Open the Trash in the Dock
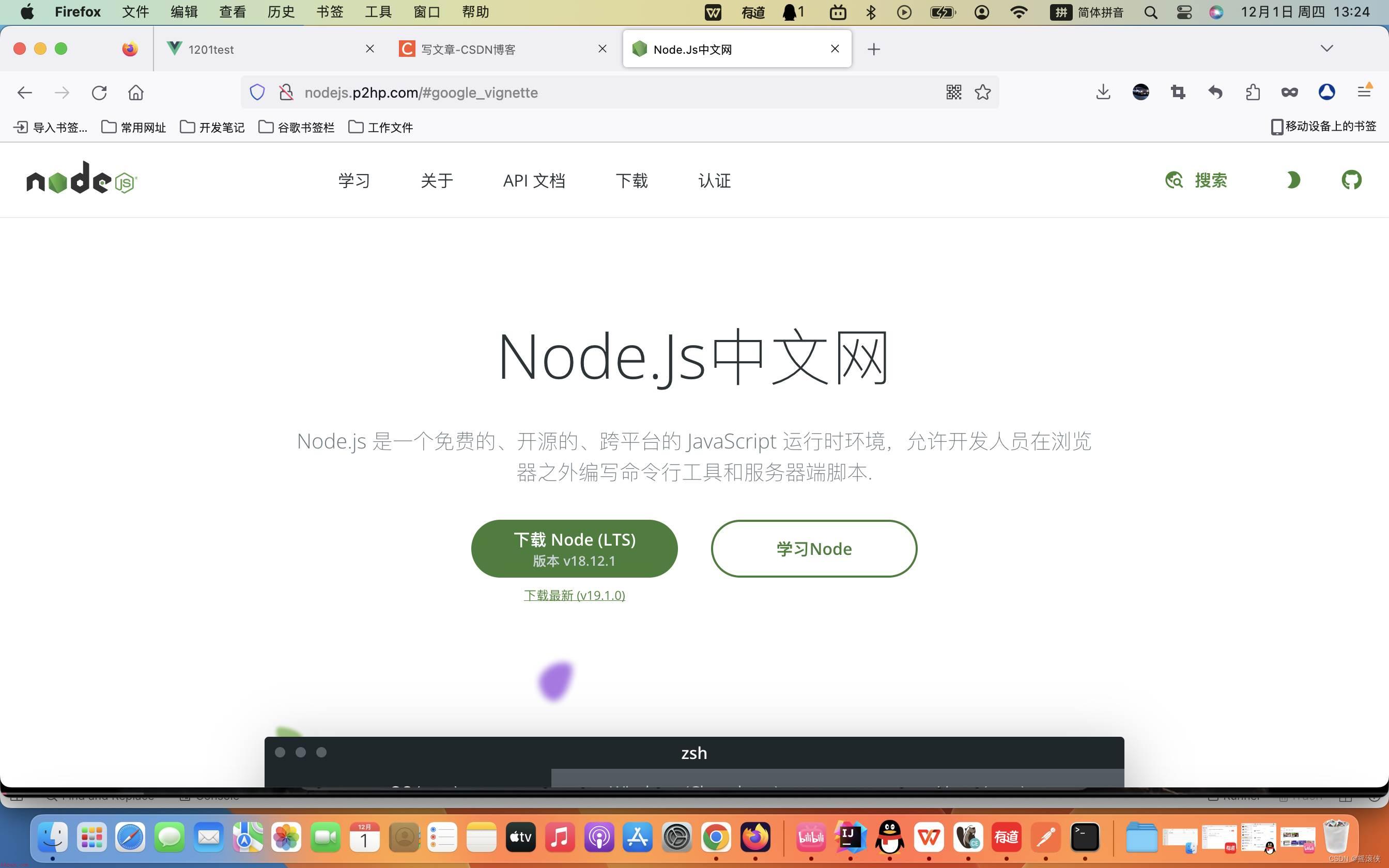The height and width of the screenshot is (868, 1389). pyautogui.click(x=1336, y=836)
